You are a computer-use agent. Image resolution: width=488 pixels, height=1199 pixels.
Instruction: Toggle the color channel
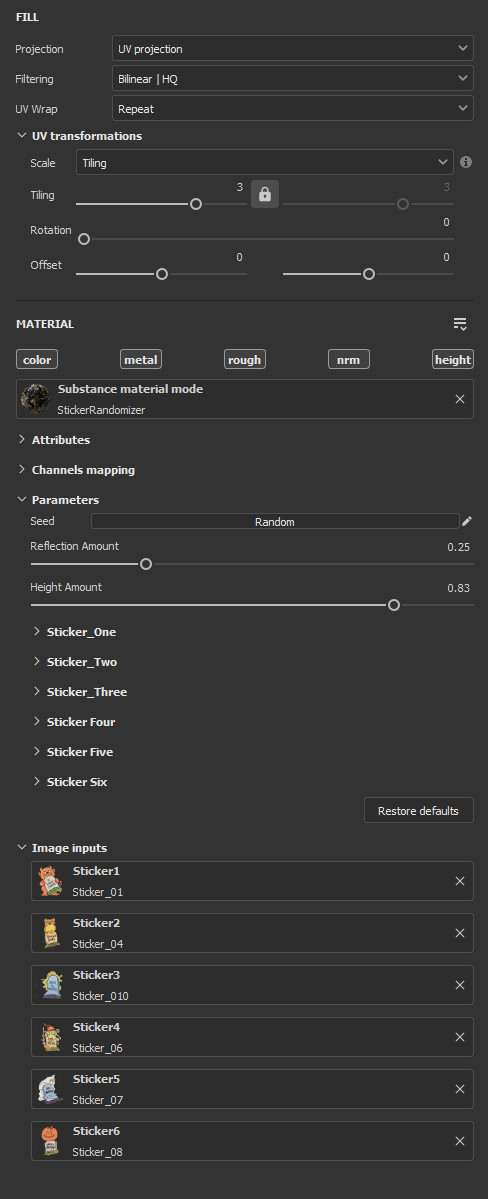[x=37, y=359]
